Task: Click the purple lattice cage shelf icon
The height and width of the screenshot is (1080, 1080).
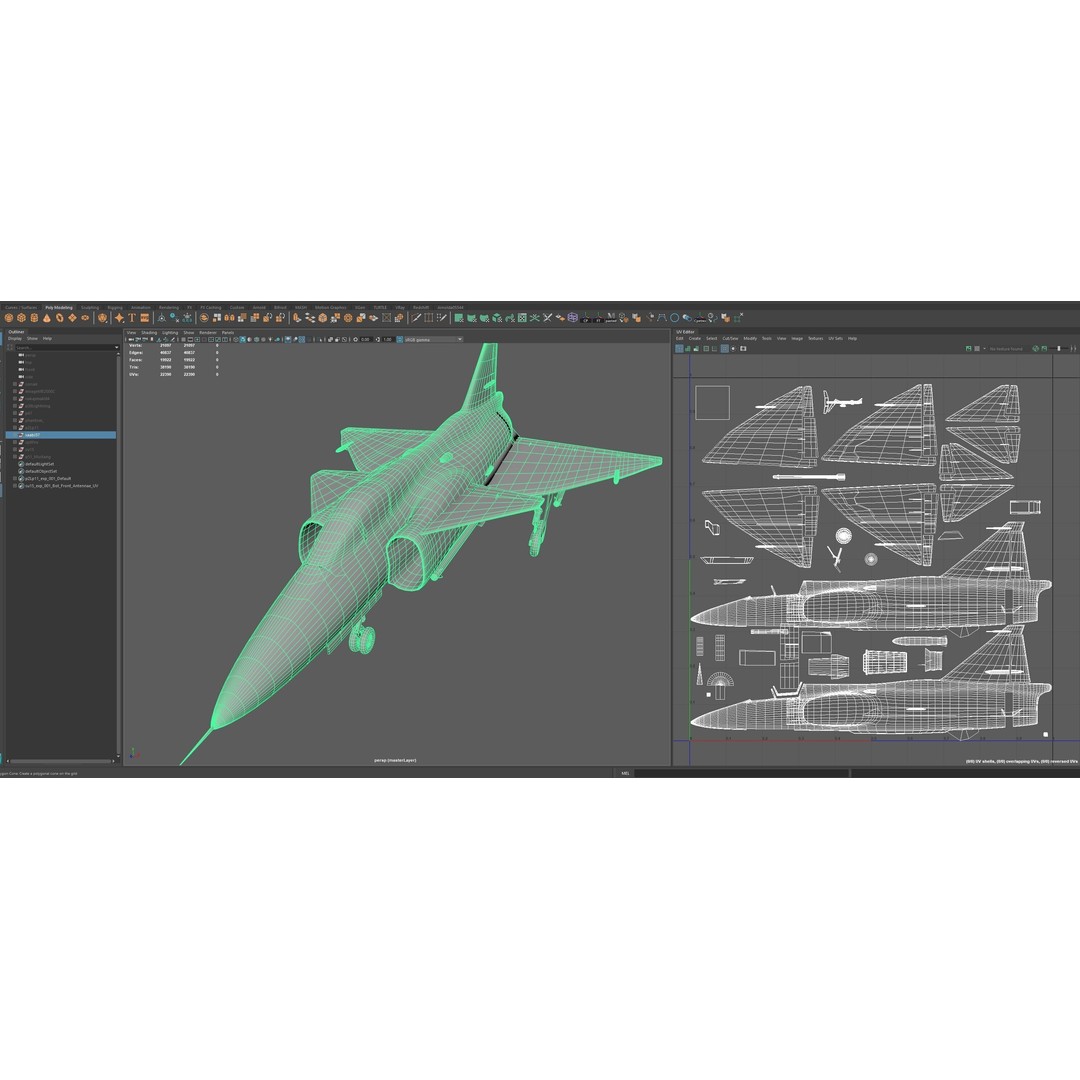Action: (572, 318)
